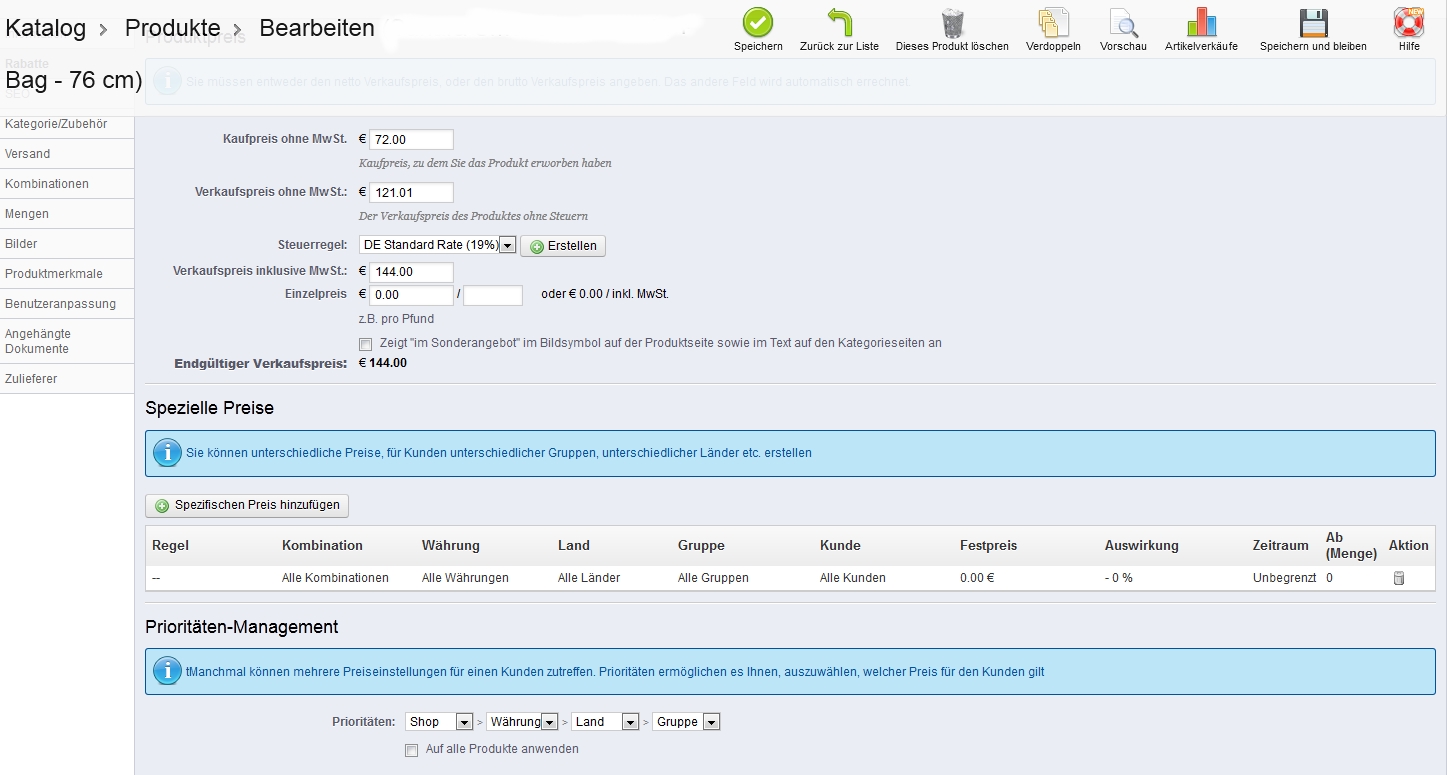Screen dimensions: 1447x775
Task: Click the 'Unbegrenzt' Zeitraum cell
Action: pos(1284,578)
